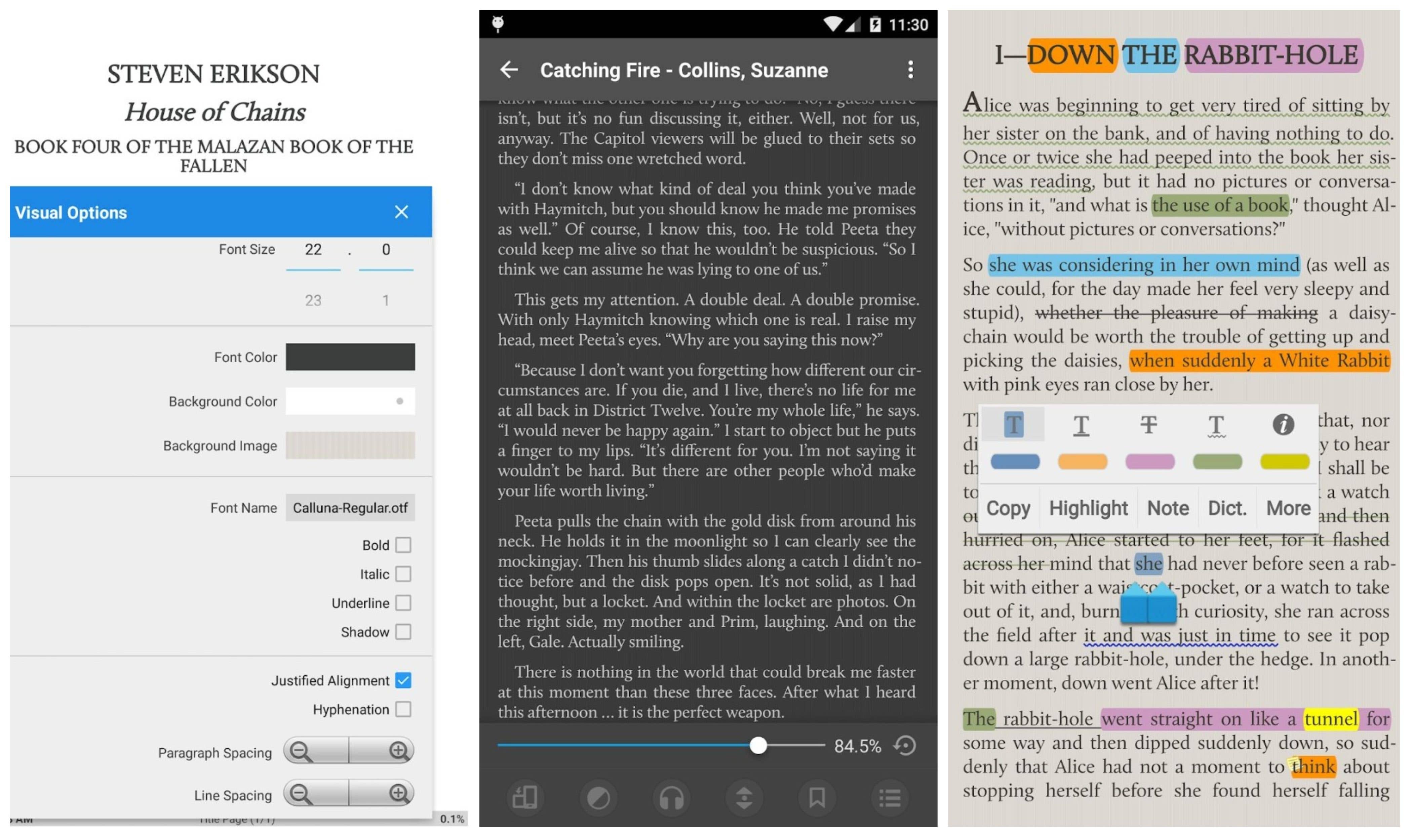Open Font Name selector Calluna-Regular.otf
Screen dimensions: 1412x840
tap(350, 508)
